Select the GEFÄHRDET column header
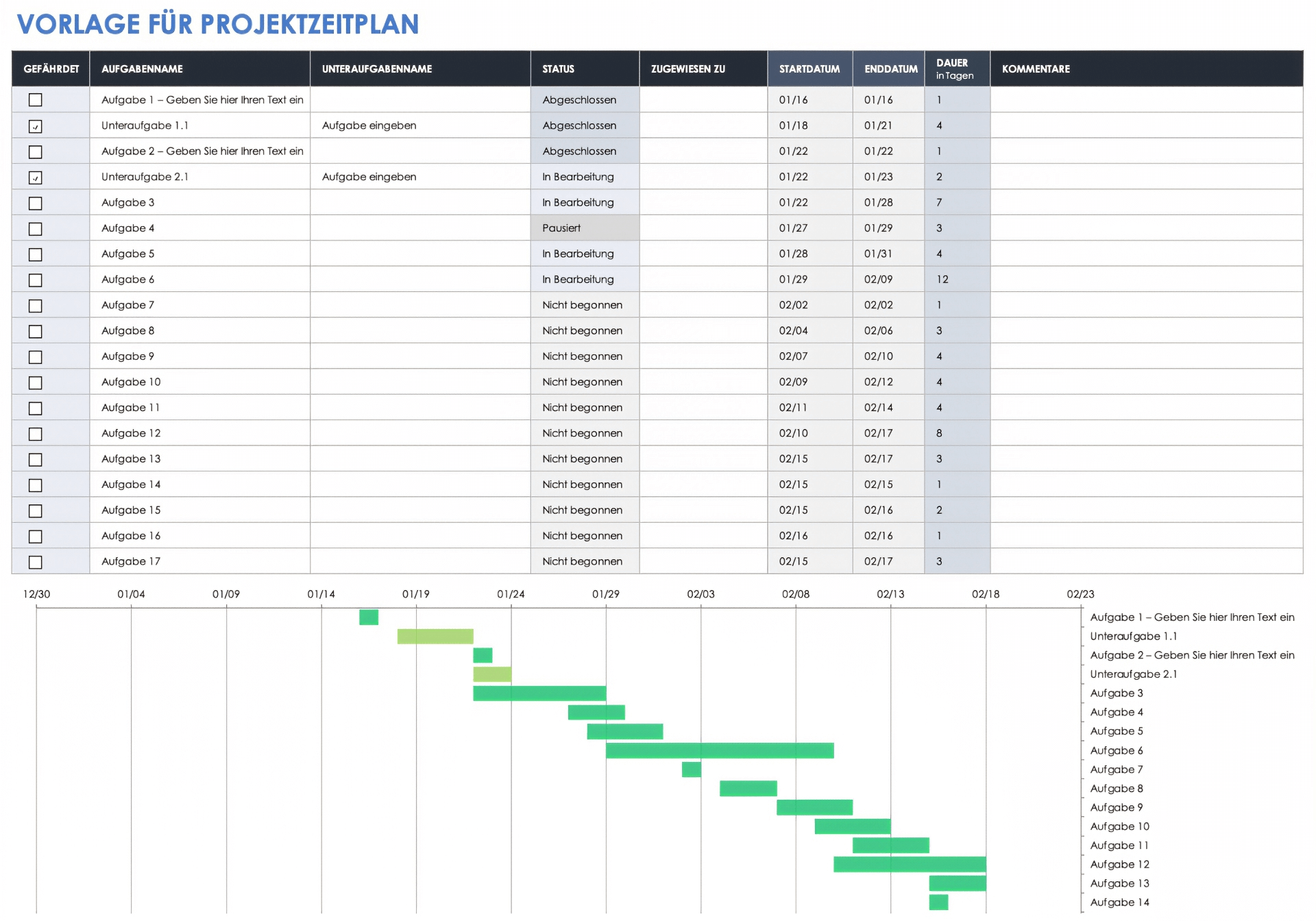 click(x=51, y=69)
